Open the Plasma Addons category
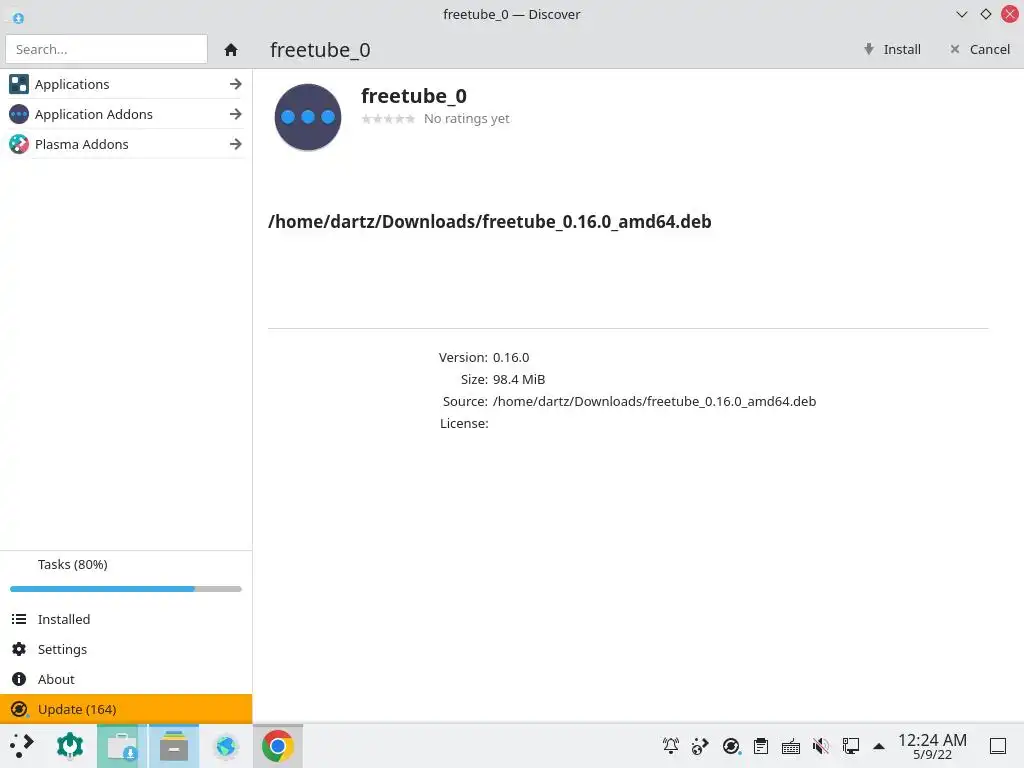Screen dimensions: 1024x768 pos(126,144)
